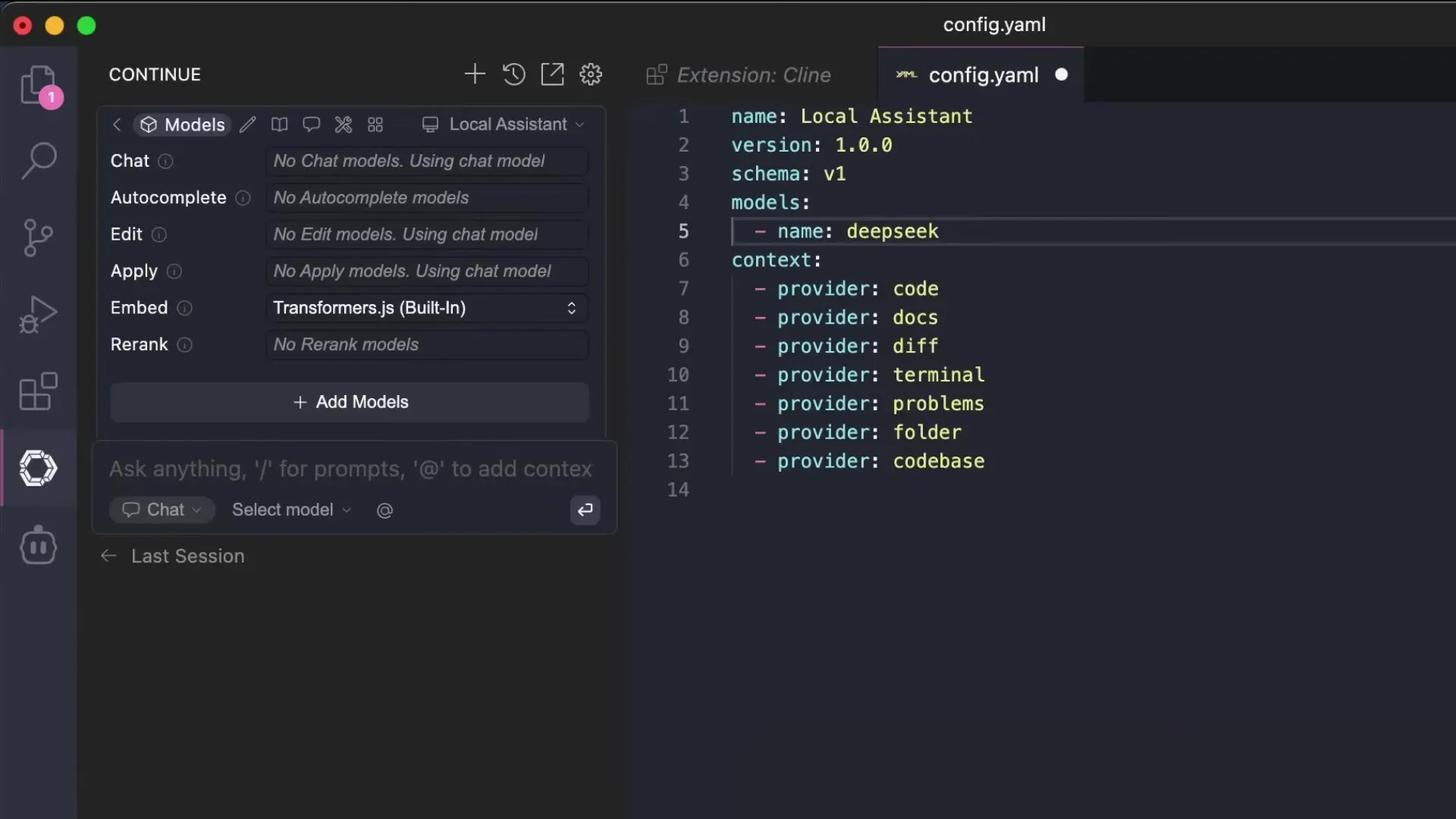This screenshot has height=819, width=1456.
Task: Open the Autocomplete models selector field
Action: [427, 197]
